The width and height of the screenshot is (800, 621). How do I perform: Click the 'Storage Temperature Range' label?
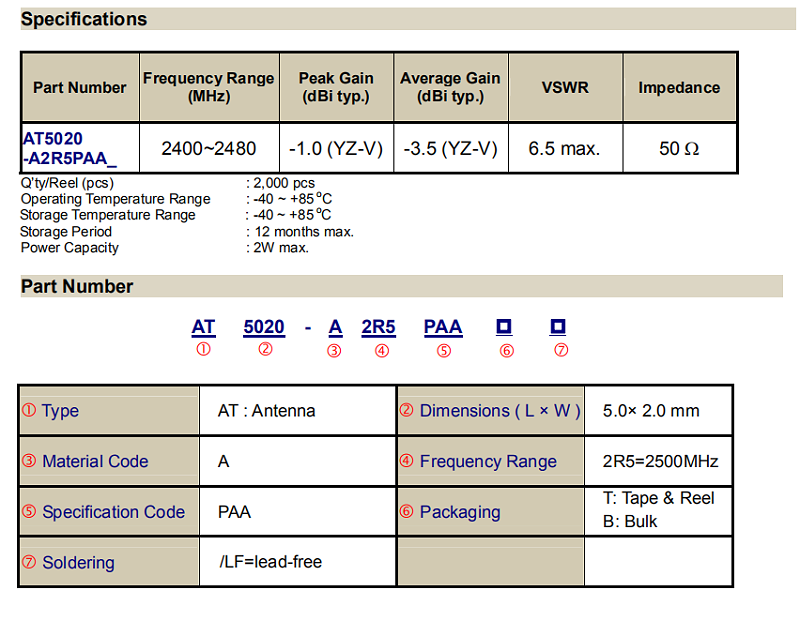pyautogui.click(x=108, y=215)
